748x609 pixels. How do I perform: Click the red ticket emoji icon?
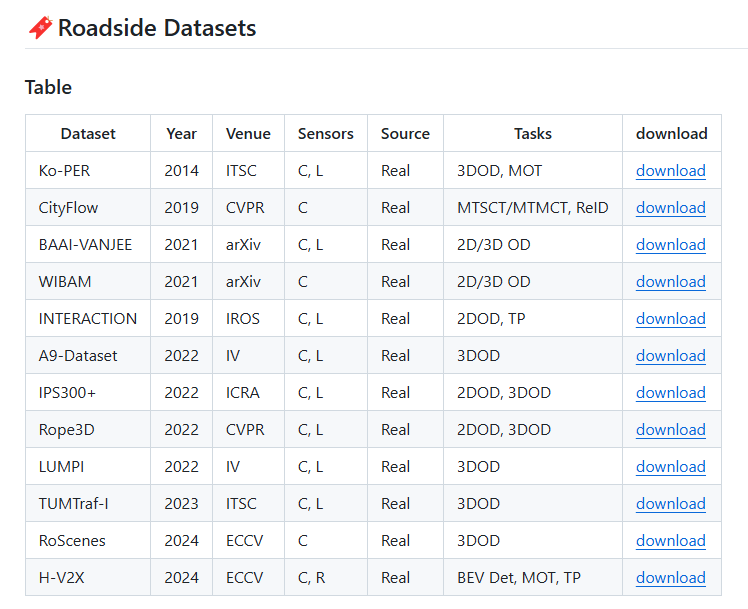[41, 28]
